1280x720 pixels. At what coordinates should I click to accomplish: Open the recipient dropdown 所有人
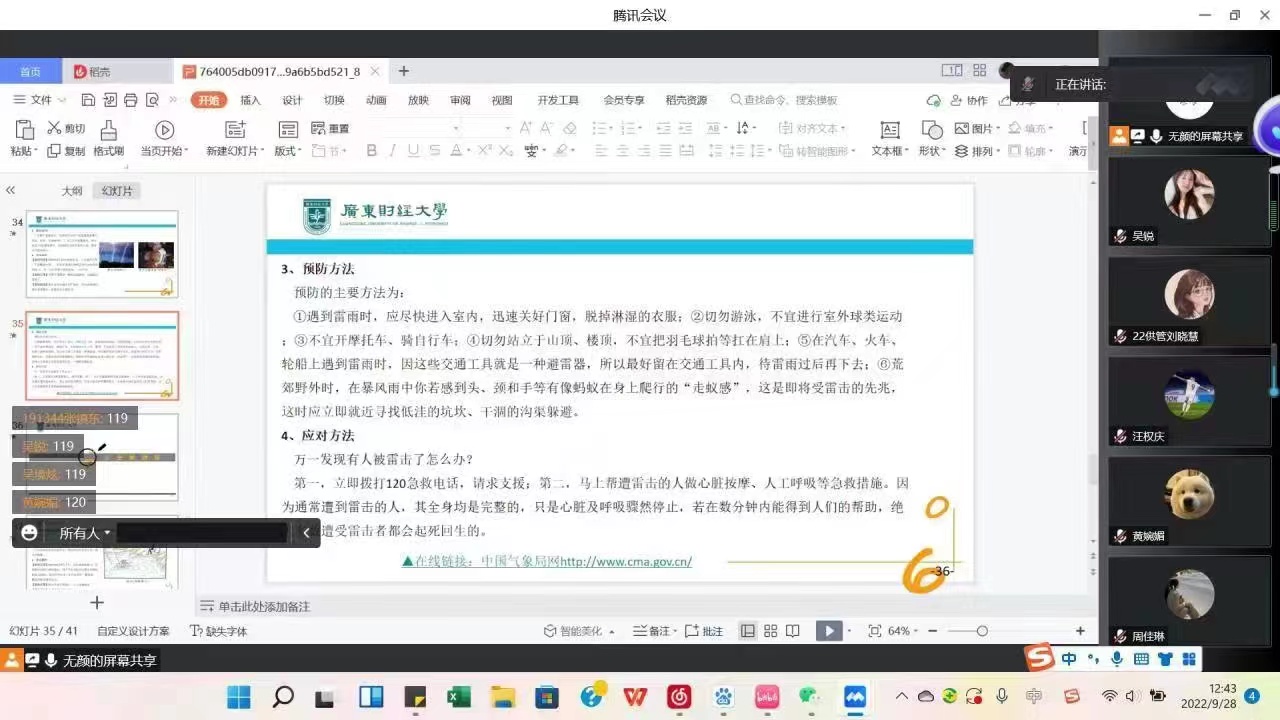pyautogui.click(x=85, y=533)
